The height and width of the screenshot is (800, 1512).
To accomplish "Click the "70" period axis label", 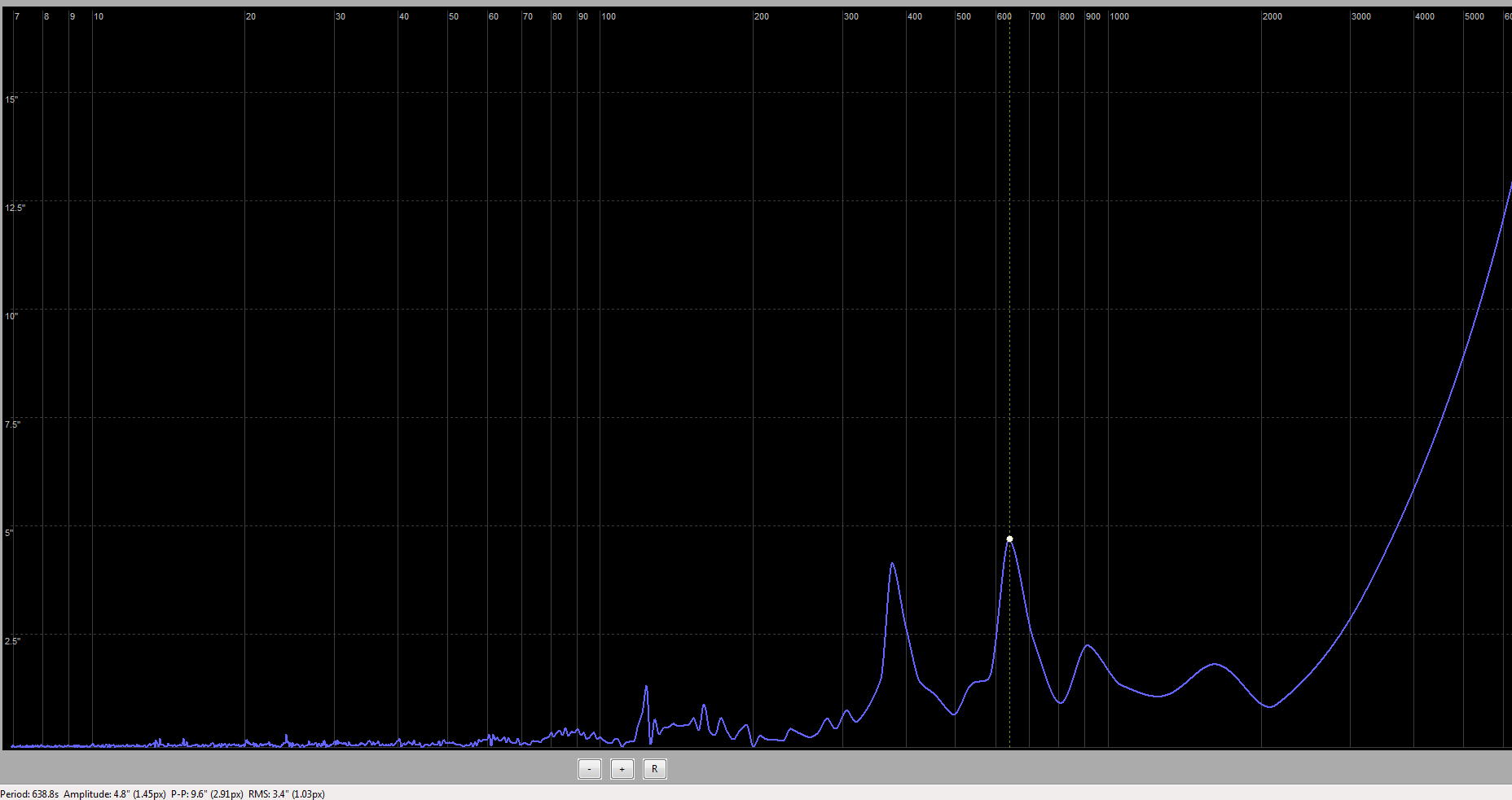I will pyautogui.click(x=528, y=16).
